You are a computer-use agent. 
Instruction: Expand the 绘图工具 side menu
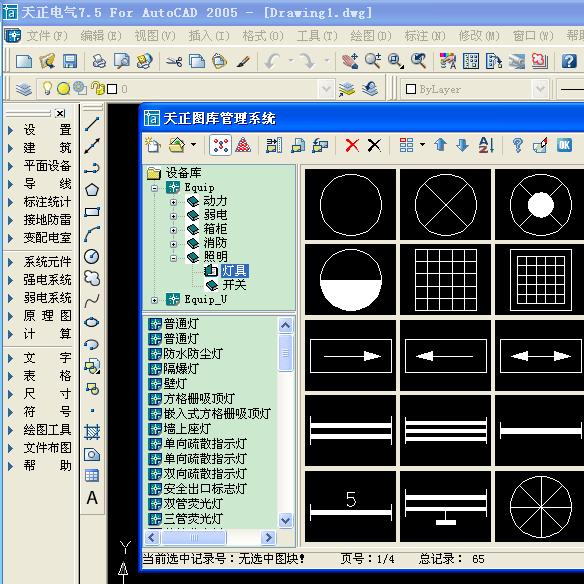coord(47,429)
